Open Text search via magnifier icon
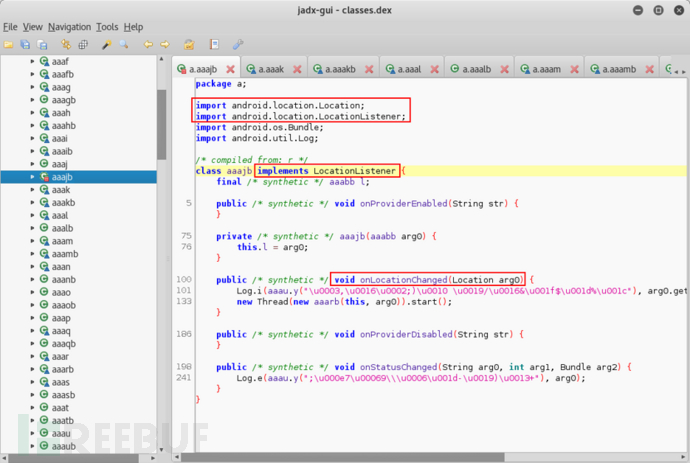 point(122,45)
